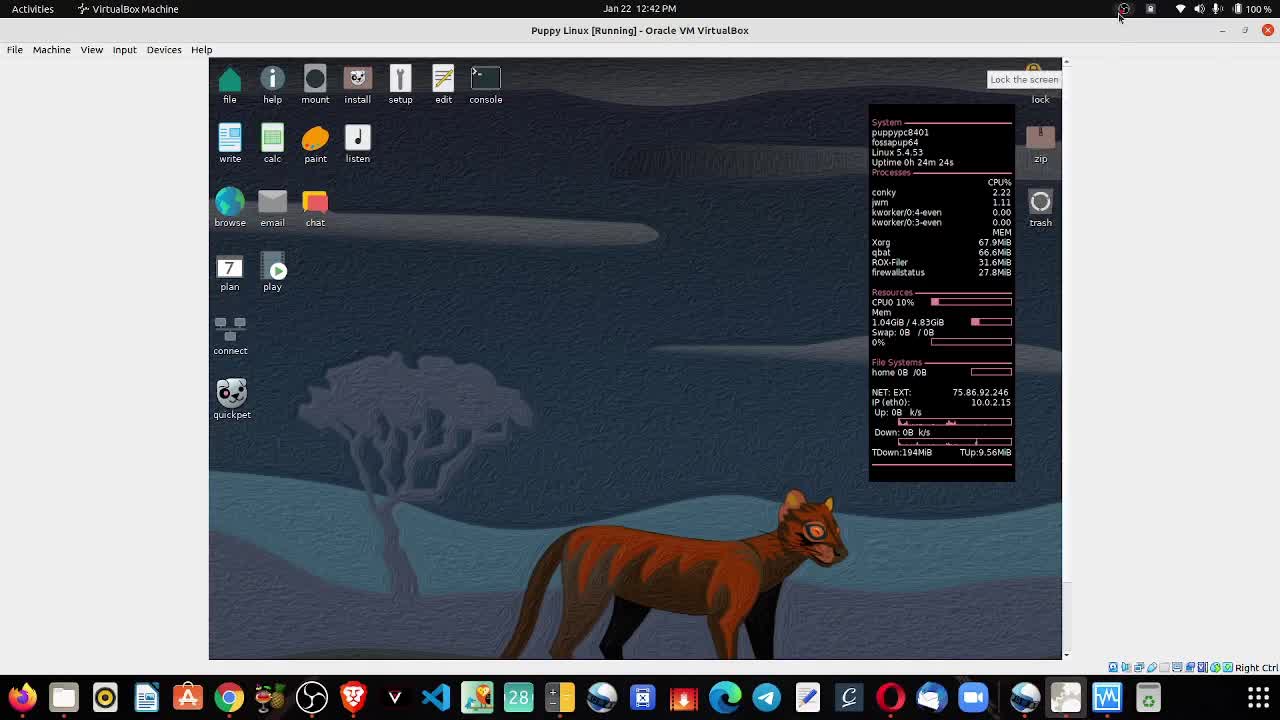Open the Machine menu
1280x720 pixels.
point(51,49)
